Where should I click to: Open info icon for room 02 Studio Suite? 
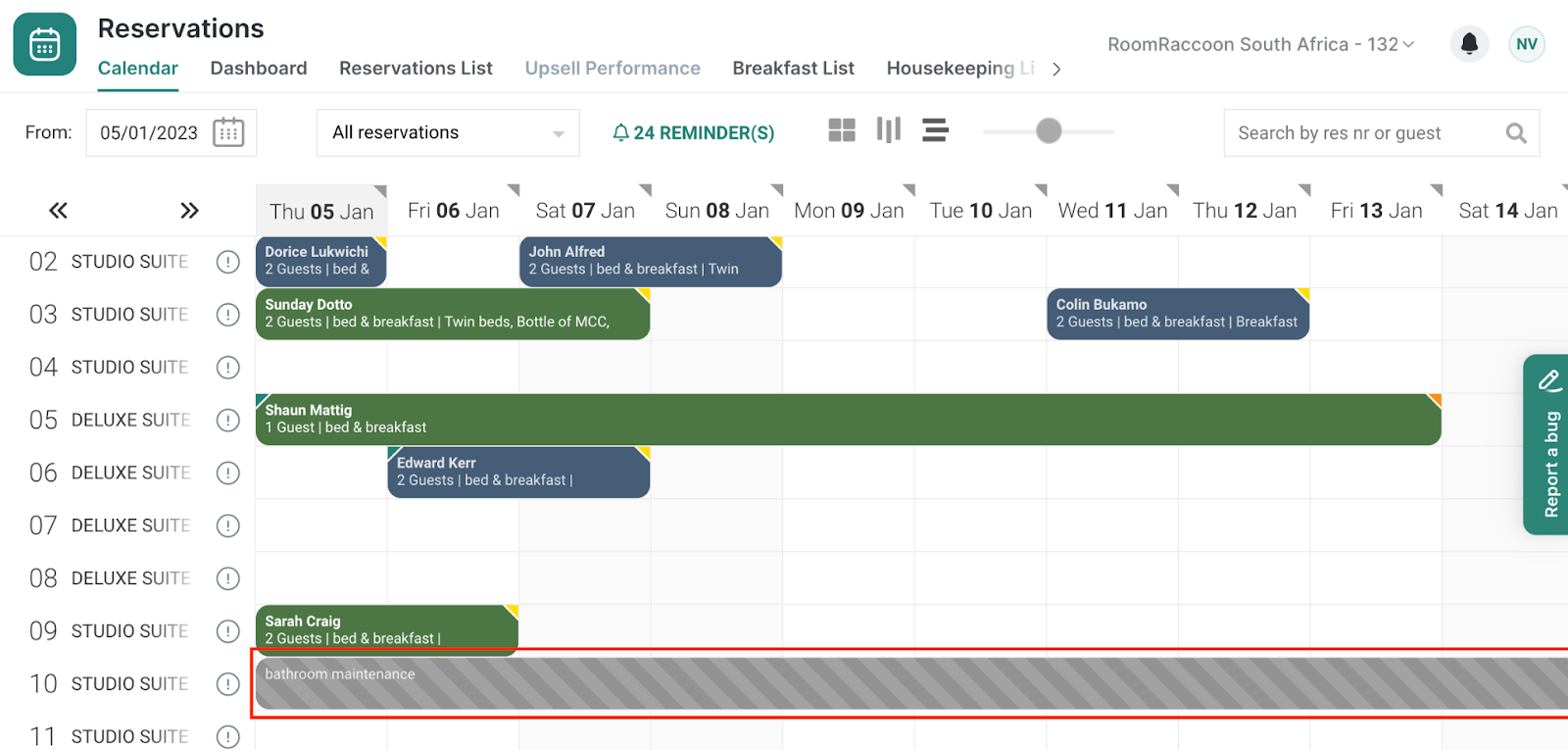227,262
